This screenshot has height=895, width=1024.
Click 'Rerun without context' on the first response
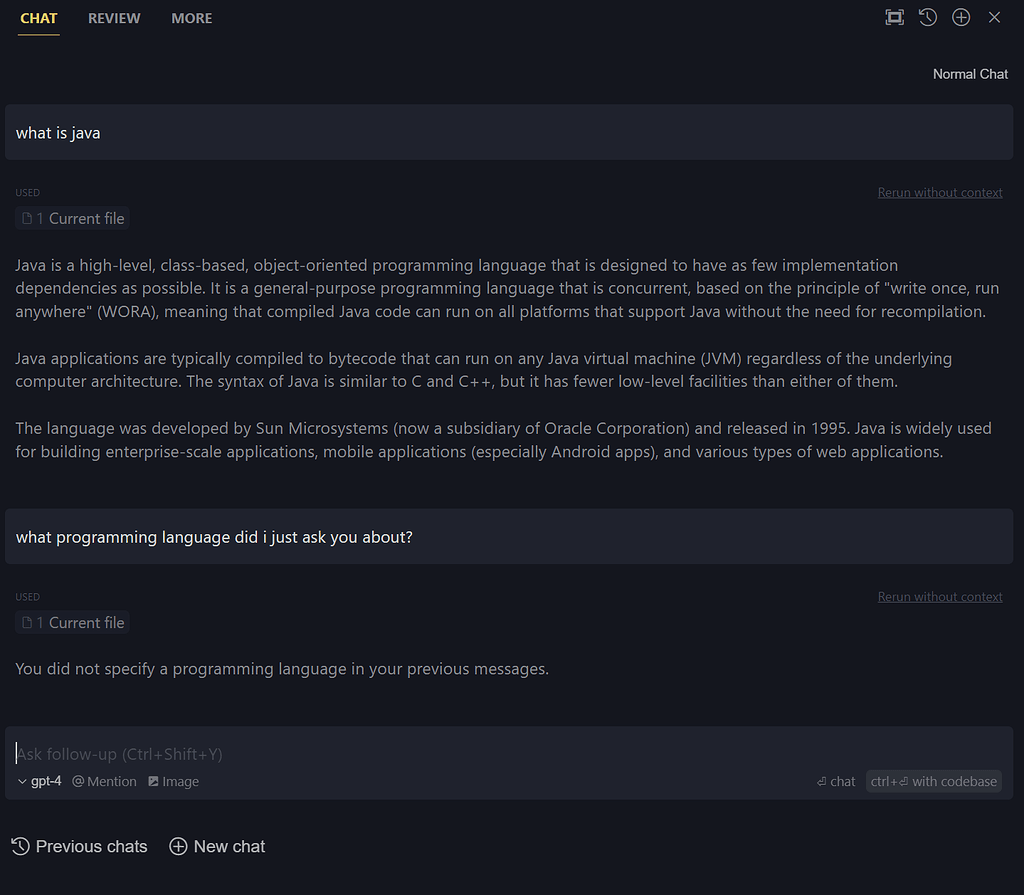[939, 192]
